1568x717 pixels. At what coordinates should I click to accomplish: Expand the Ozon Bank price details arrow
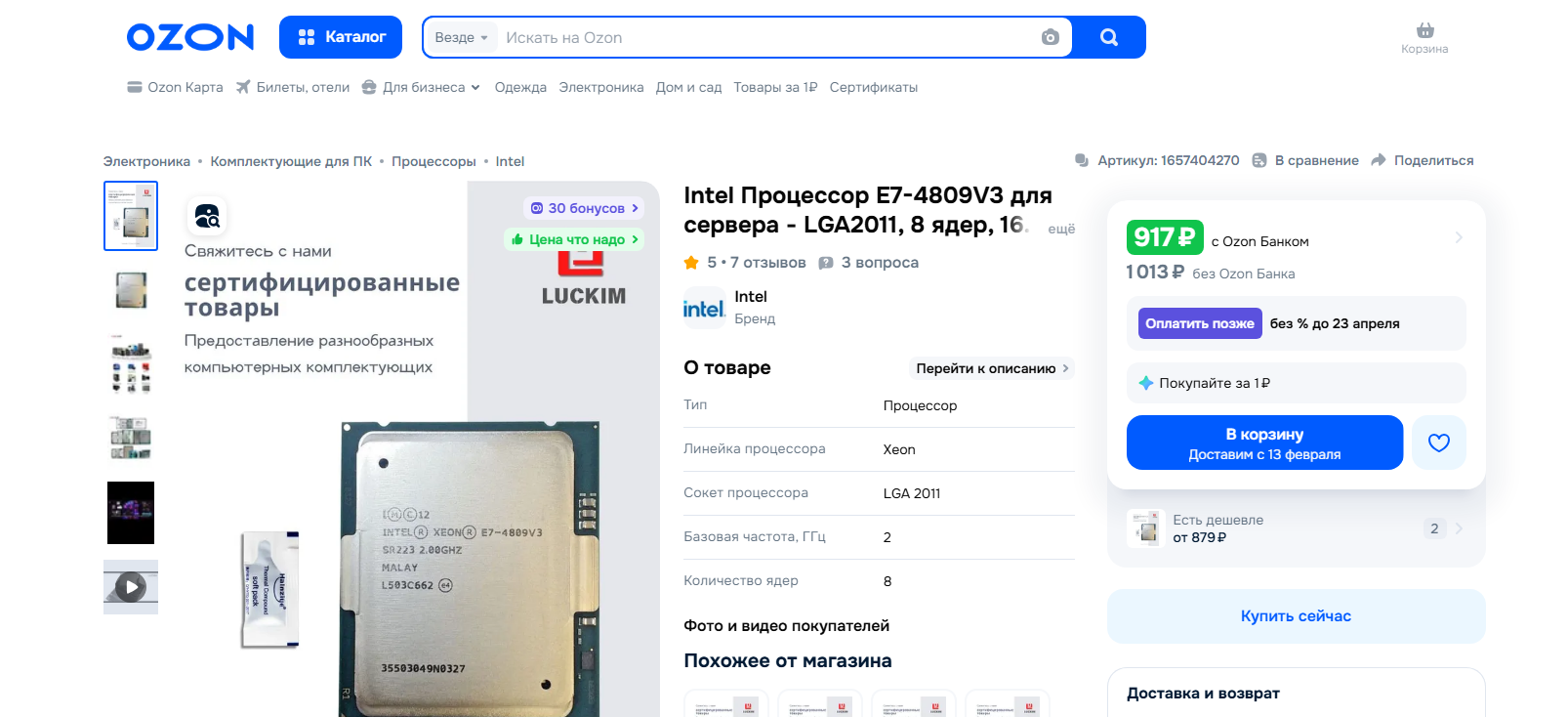pos(1459,237)
